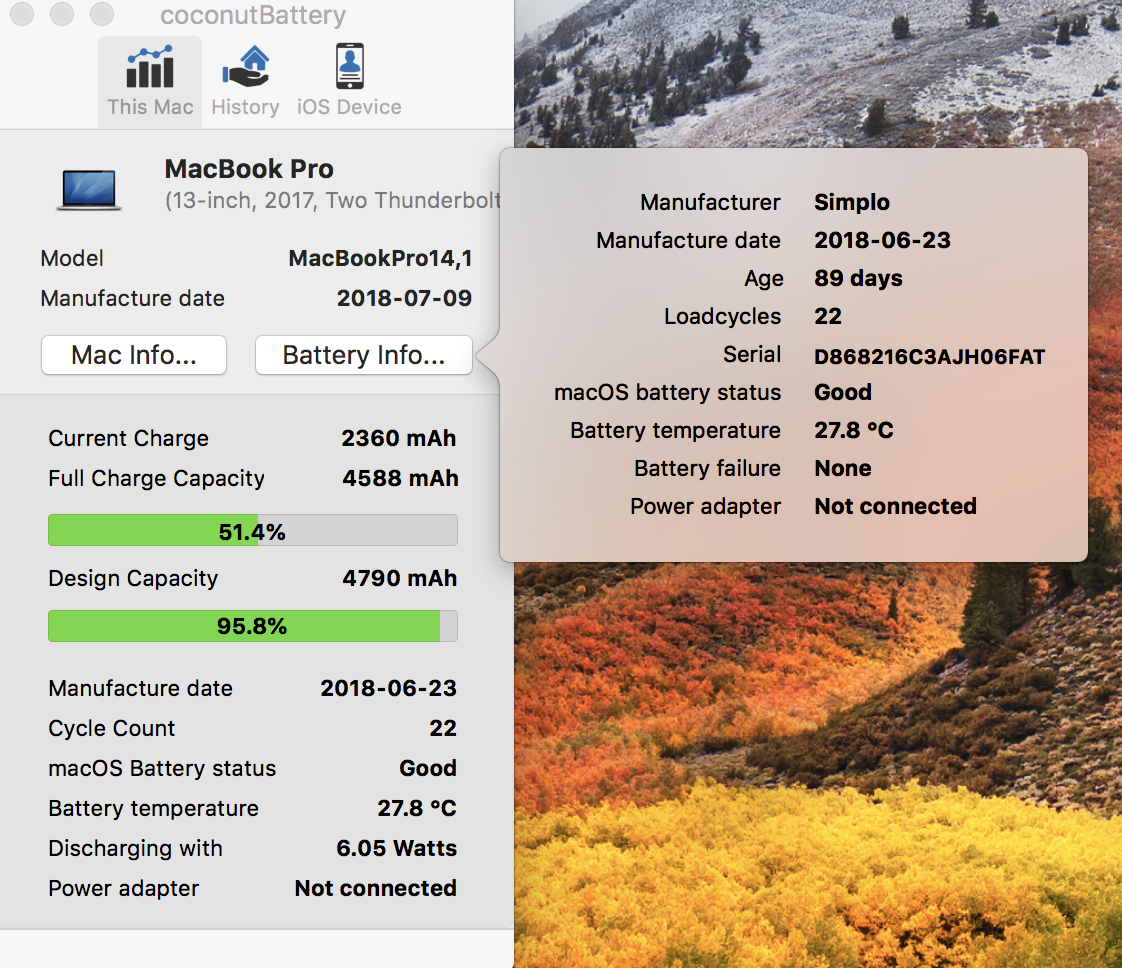Select the battery serial number text

pyautogui.click(x=929, y=356)
